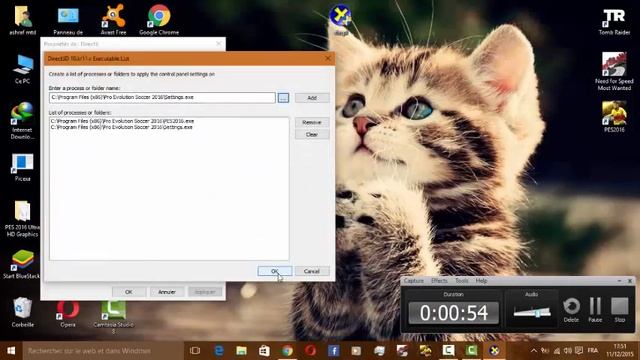Open the Google Chrome desktop shortcut
The width and height of the screenshot is (640, 360).
159,19
